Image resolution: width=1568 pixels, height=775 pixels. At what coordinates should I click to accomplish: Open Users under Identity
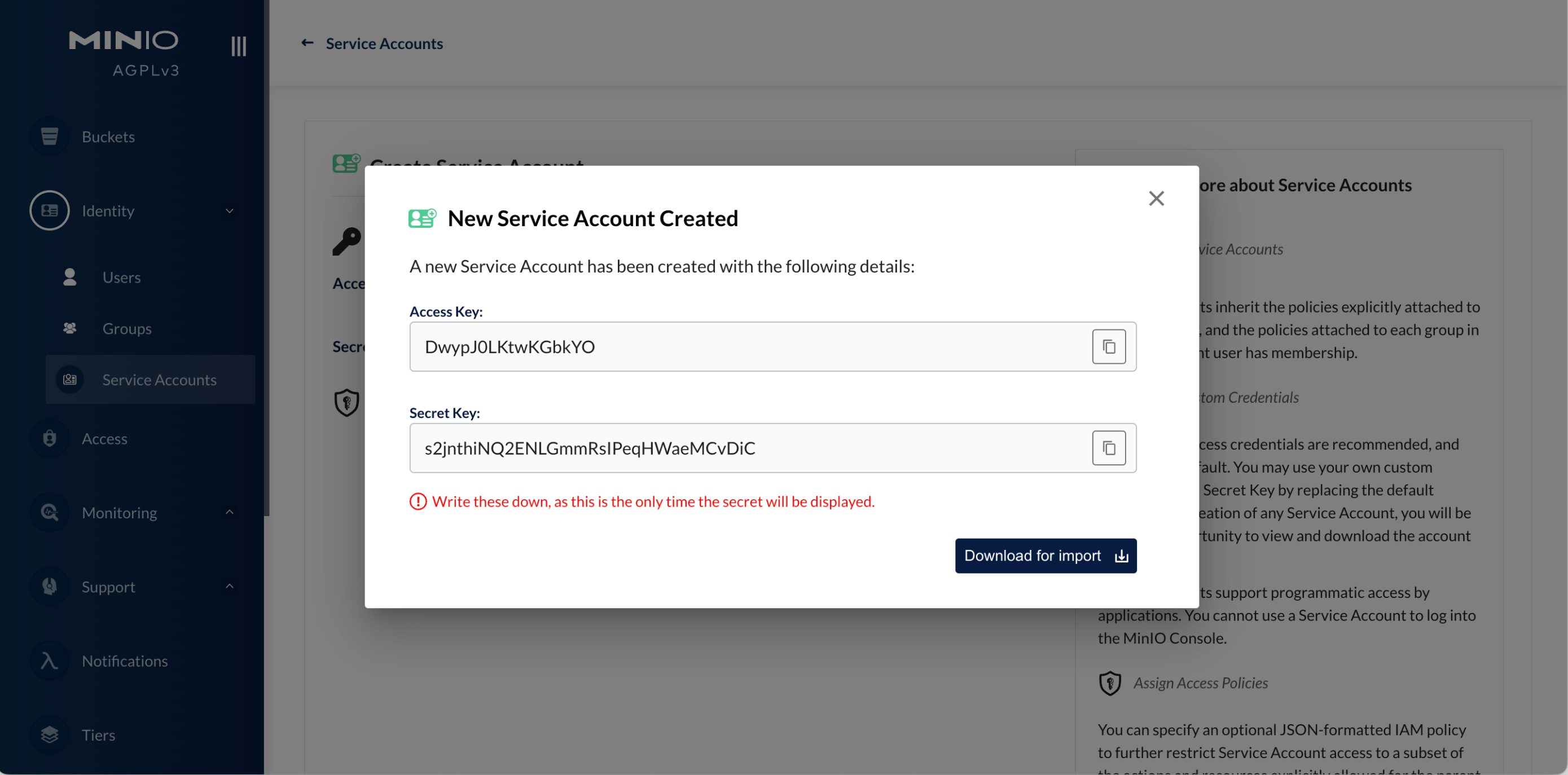[121, 278]
